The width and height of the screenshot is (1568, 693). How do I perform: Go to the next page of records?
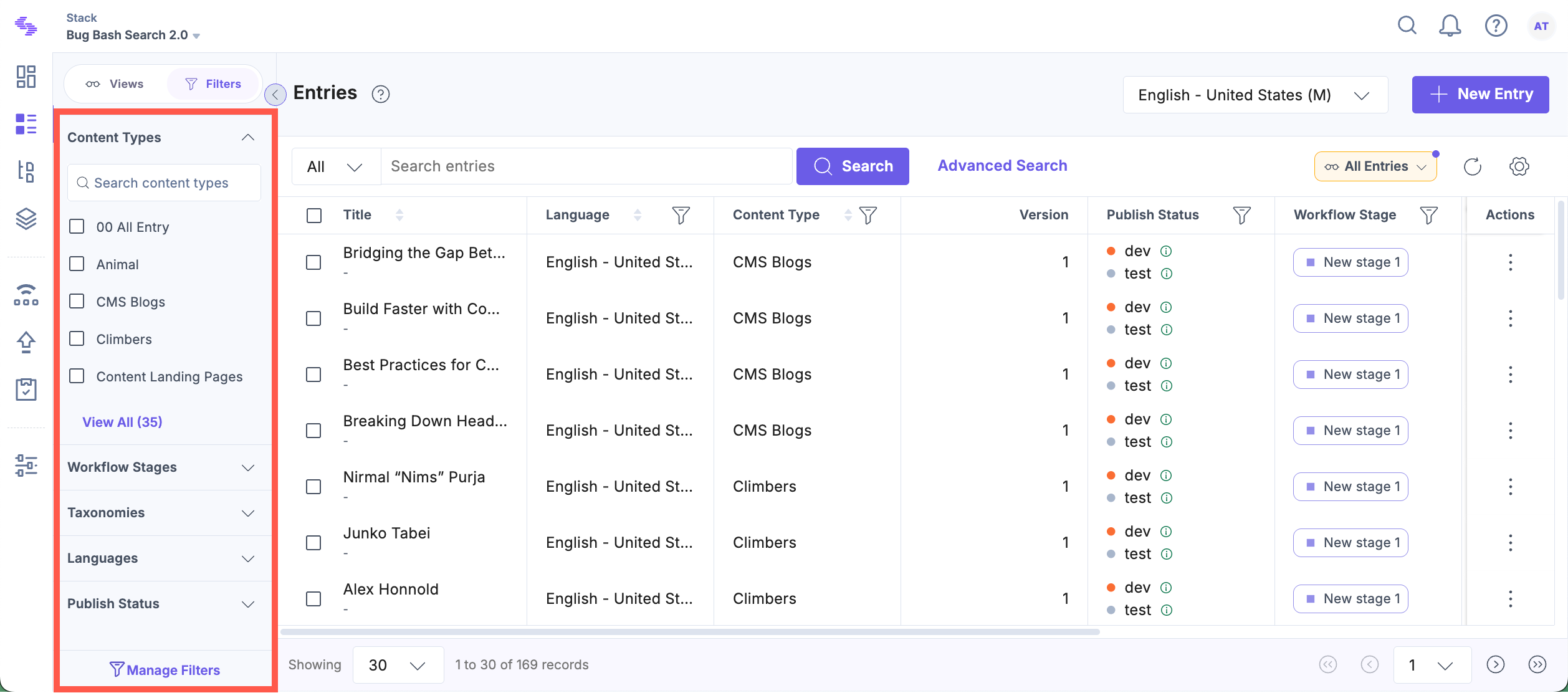coord(1496,665)
